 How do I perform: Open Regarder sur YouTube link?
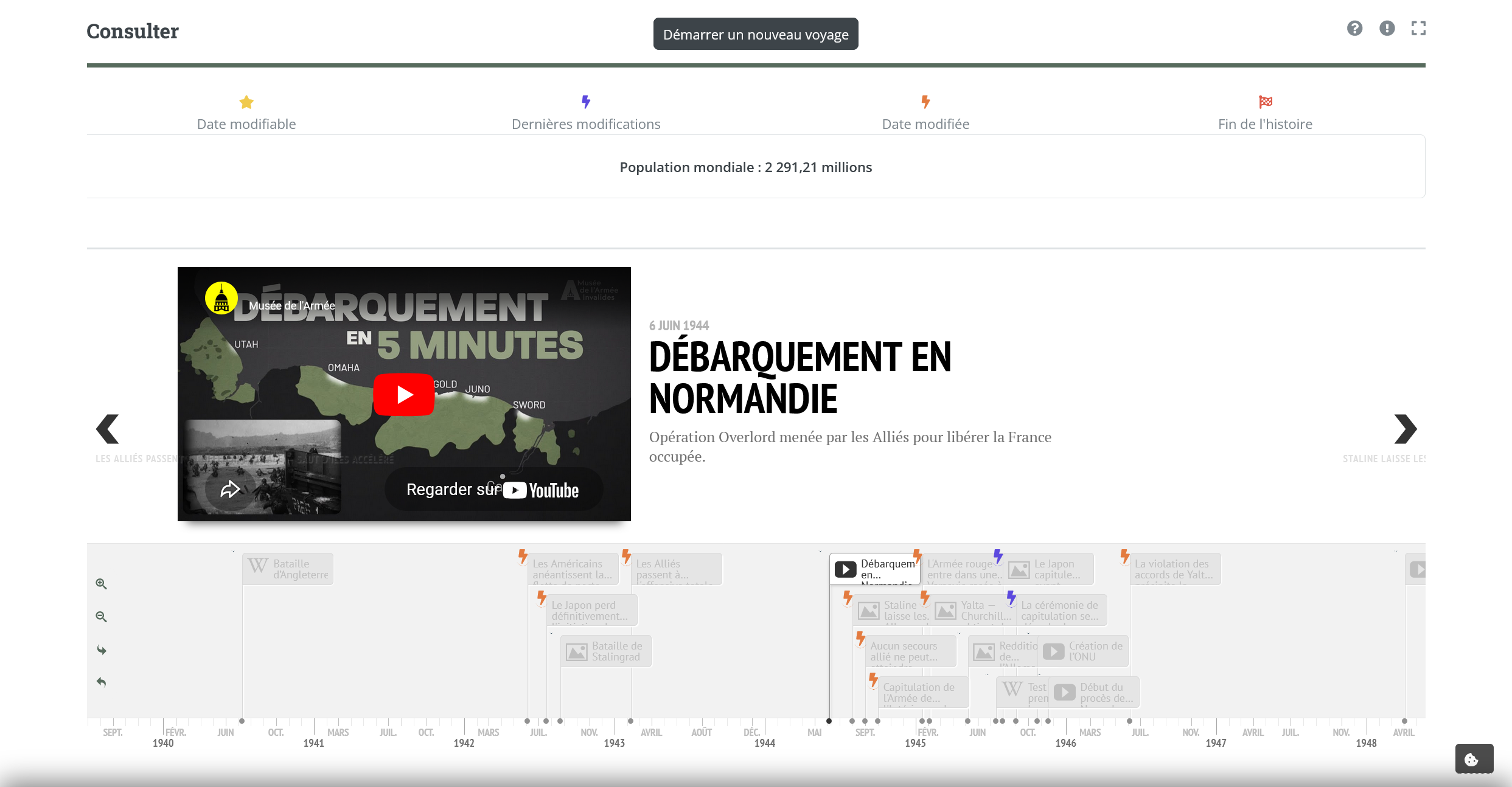tap(493, 490)
